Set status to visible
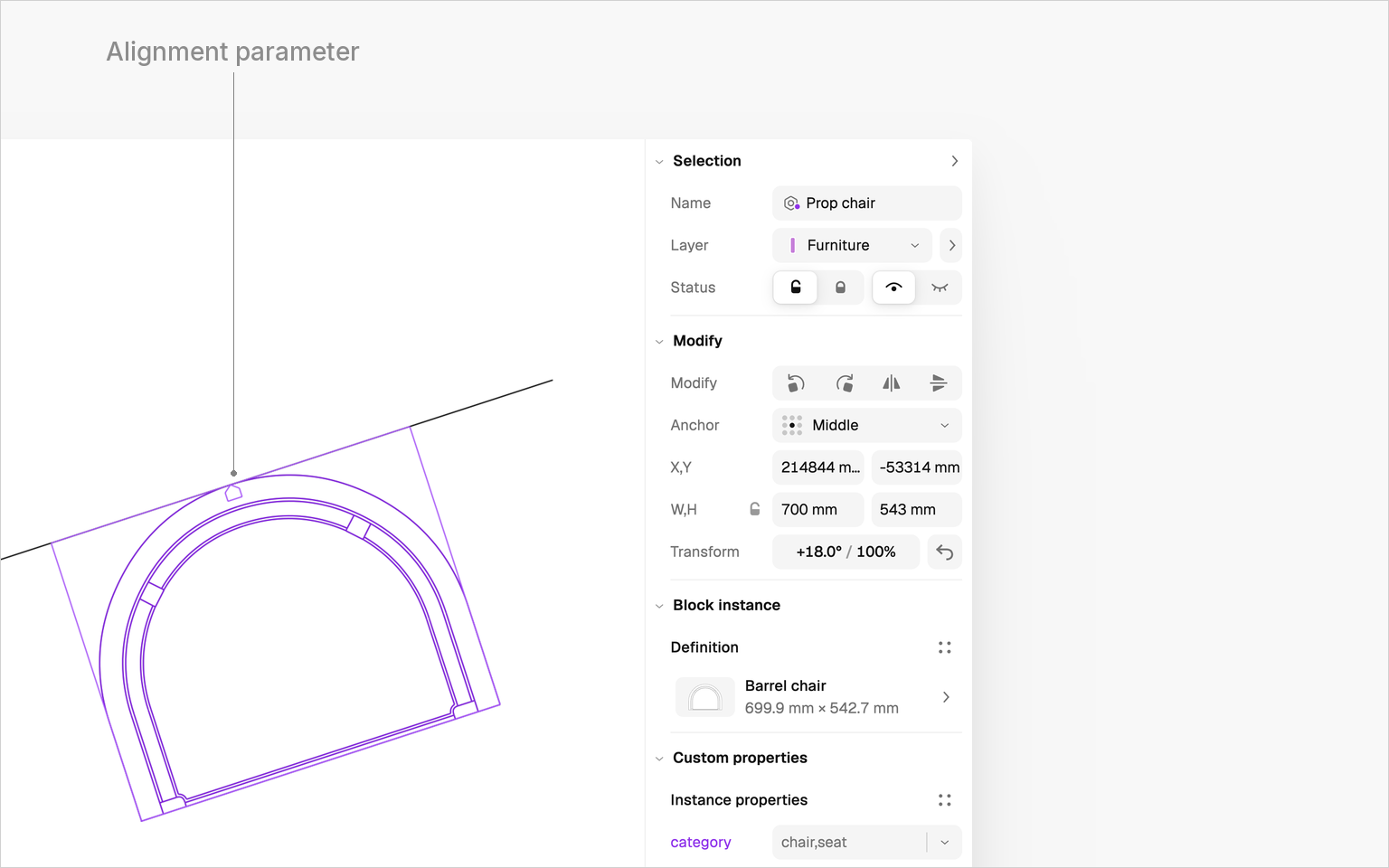1389x868 pixels. pyautogui.click(x=893, y=288)
